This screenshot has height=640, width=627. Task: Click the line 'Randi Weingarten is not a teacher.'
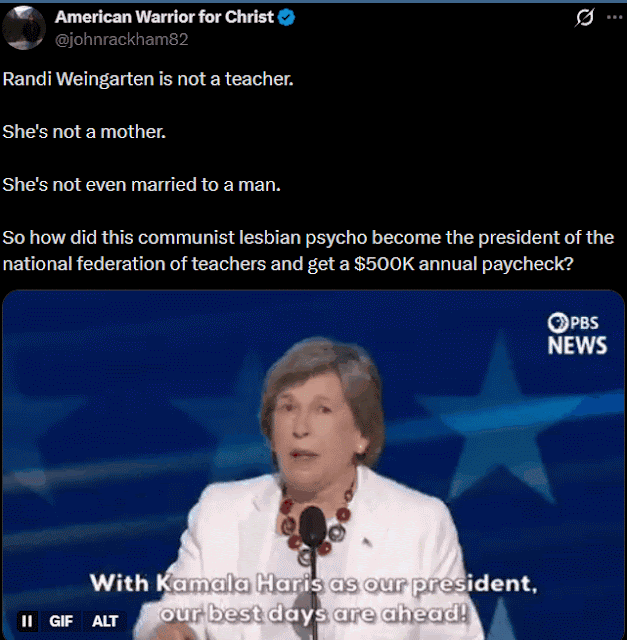coord(148,79)
